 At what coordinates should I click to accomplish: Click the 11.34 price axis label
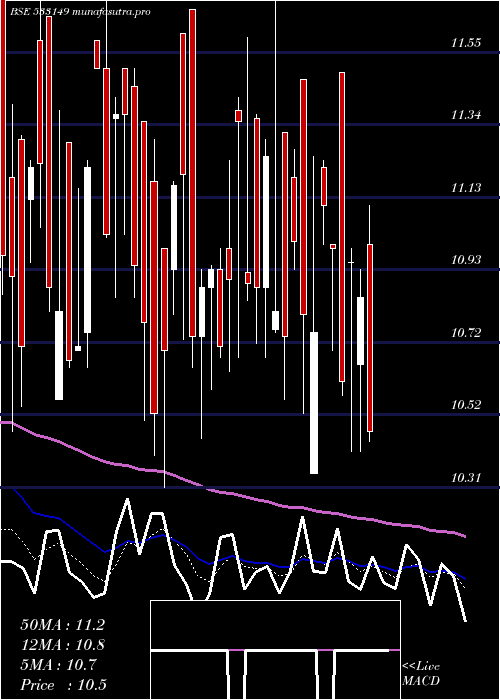(x=466, y=115)
